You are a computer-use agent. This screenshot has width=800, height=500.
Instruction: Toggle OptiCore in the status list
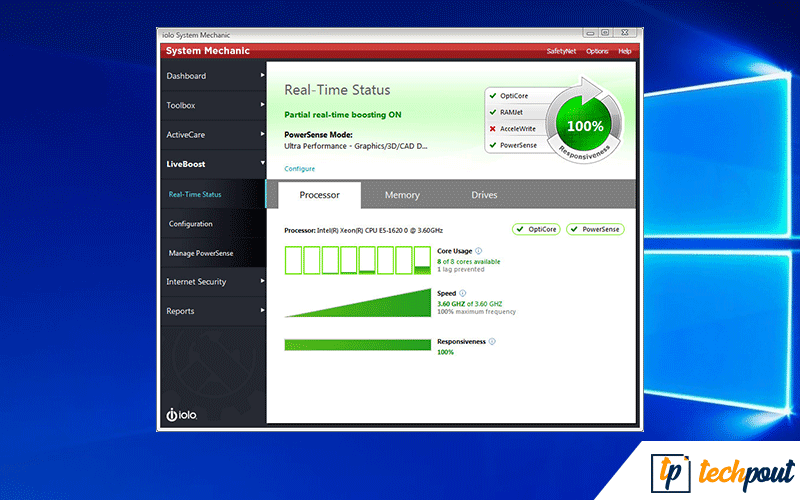[x=513, y=96]
